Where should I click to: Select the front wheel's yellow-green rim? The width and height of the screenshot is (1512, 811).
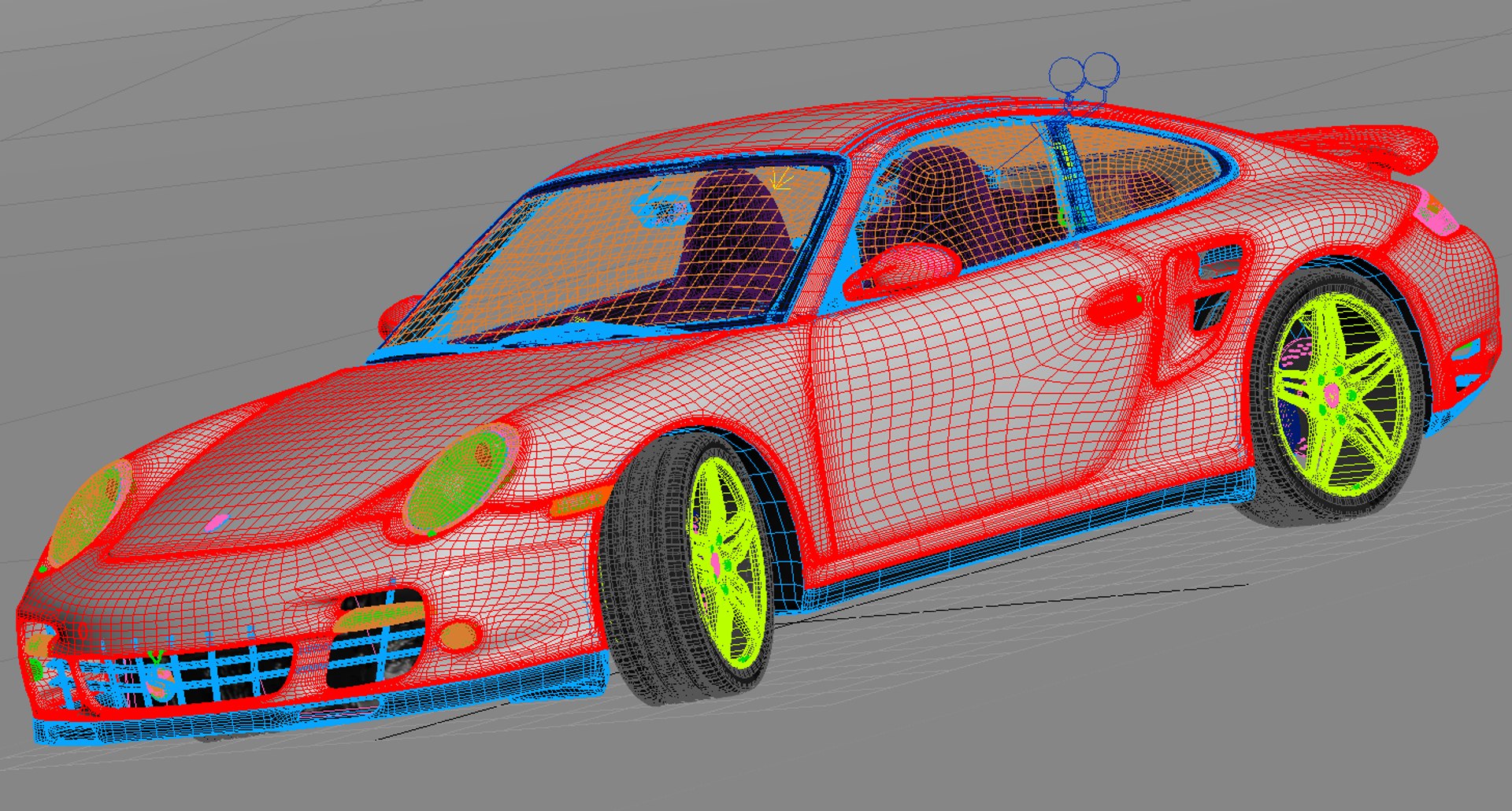coord(726,561)
